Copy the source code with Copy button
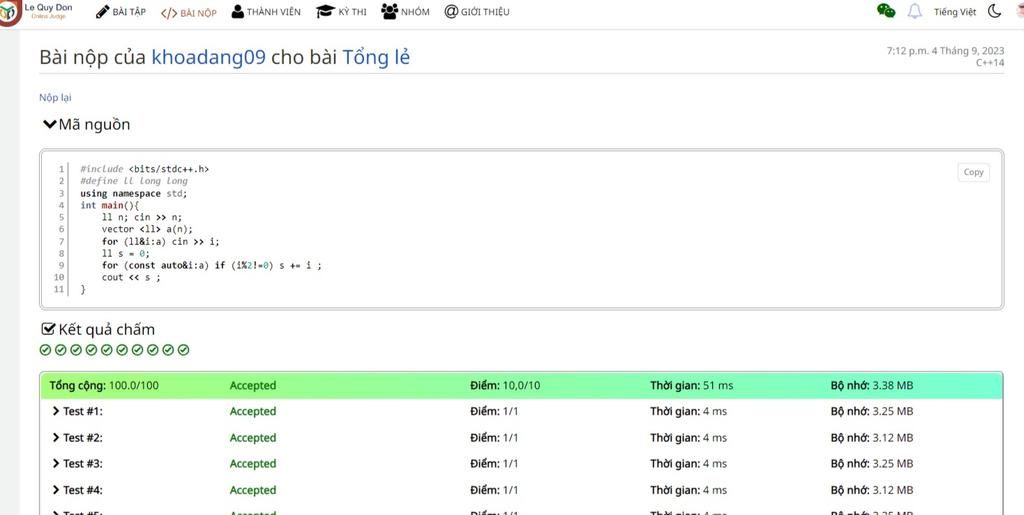Screen dimensions: 1024x515 point(973,172)
